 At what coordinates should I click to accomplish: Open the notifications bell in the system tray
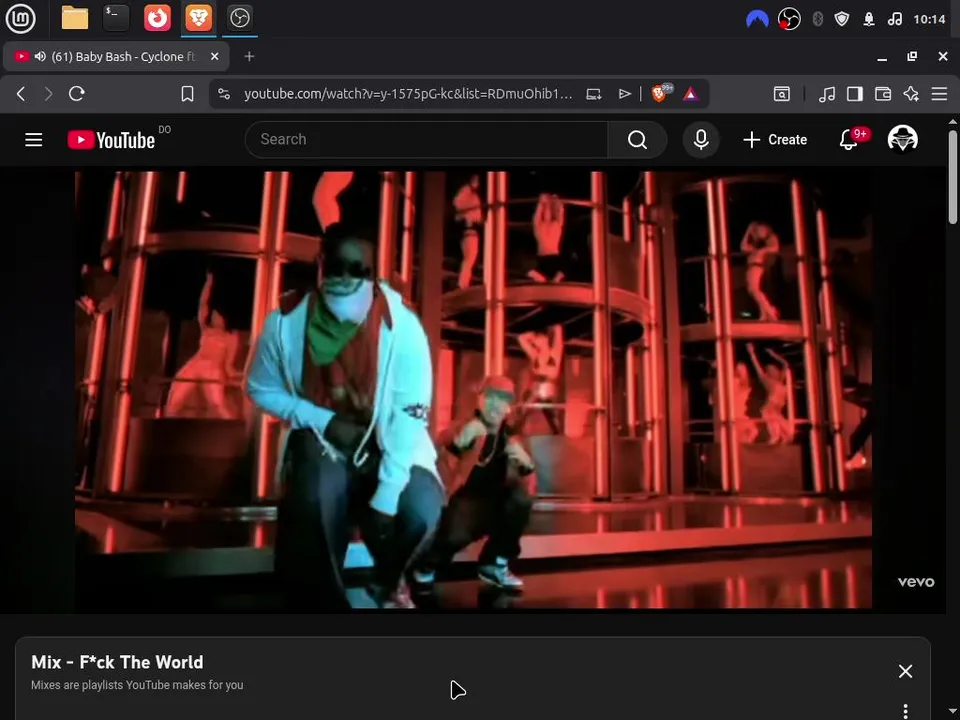(x=869, y=20)
